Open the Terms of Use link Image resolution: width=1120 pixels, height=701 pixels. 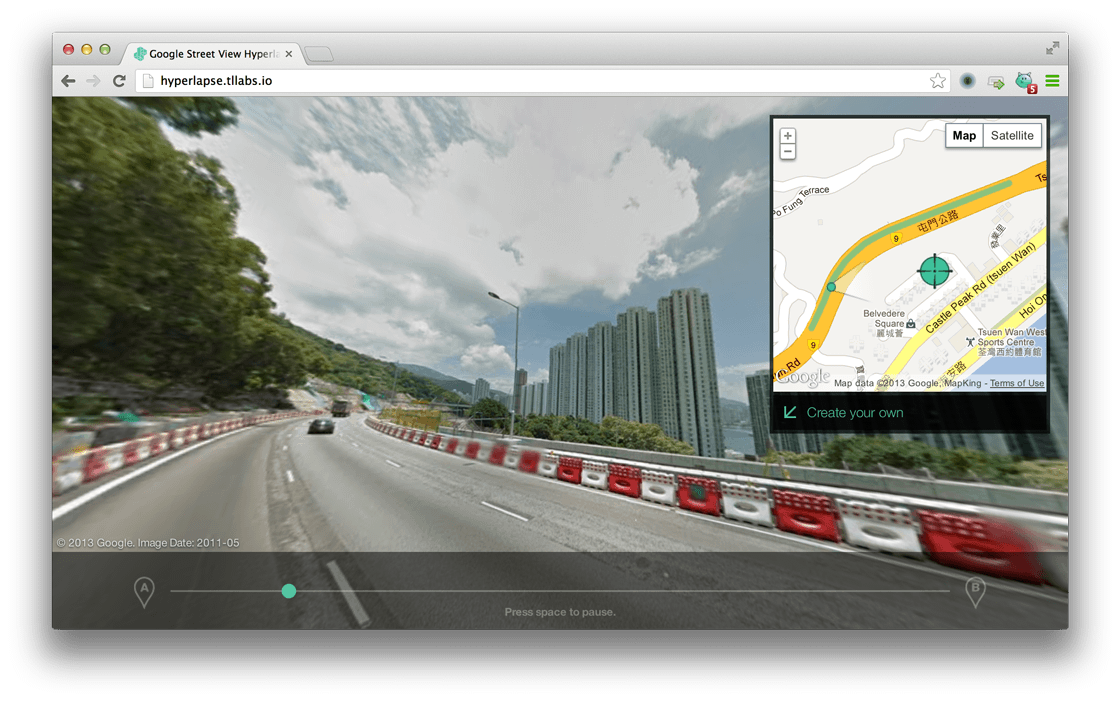pos(1016,383)
